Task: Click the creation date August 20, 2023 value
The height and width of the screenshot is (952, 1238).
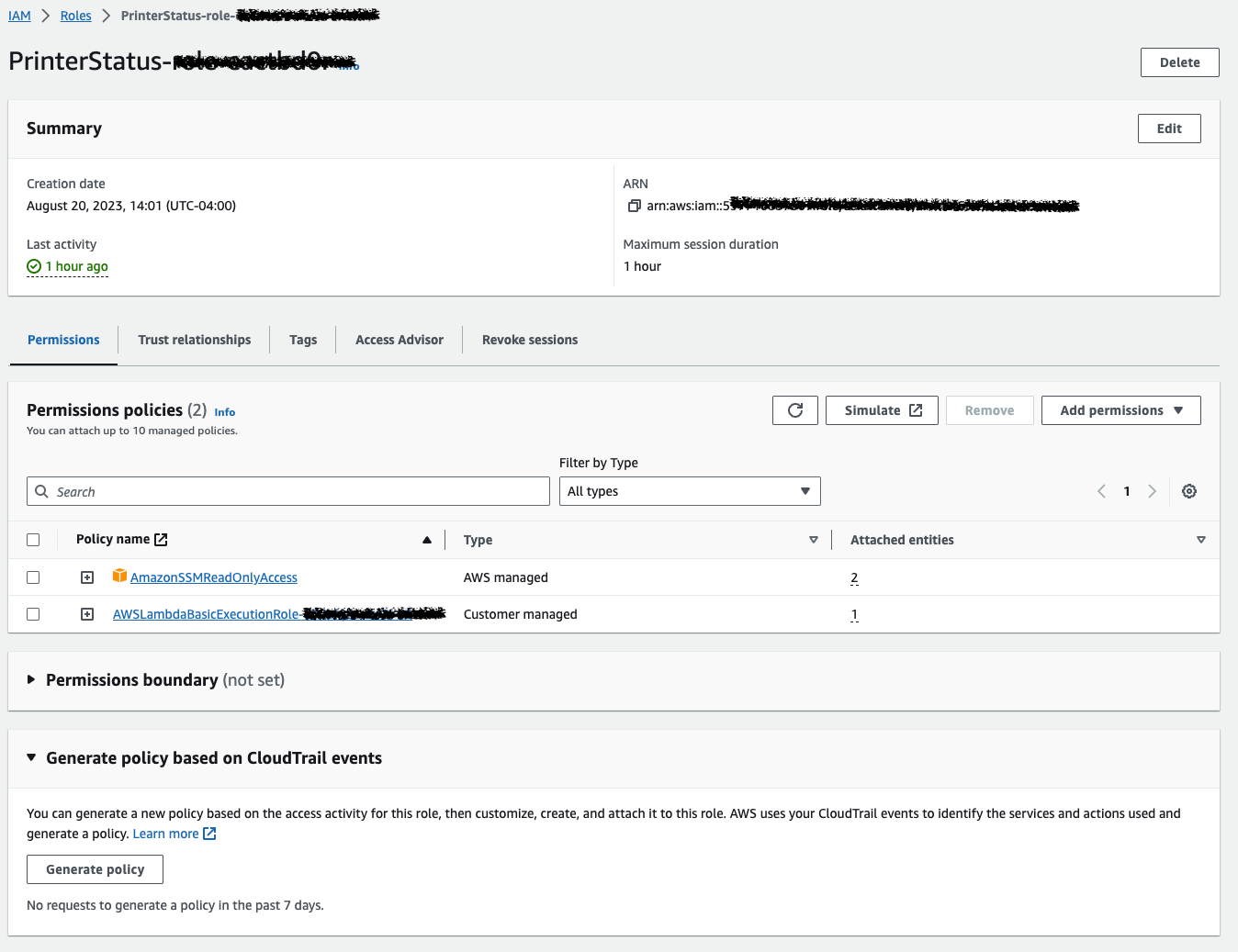Action: point(131,206)
